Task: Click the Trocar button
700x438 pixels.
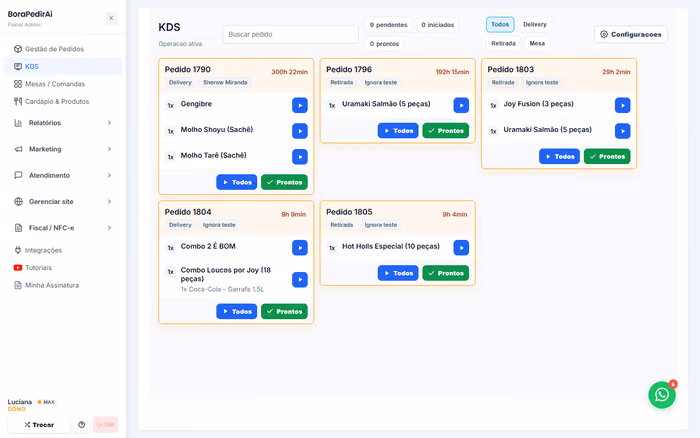Action: tap(39, 425)
